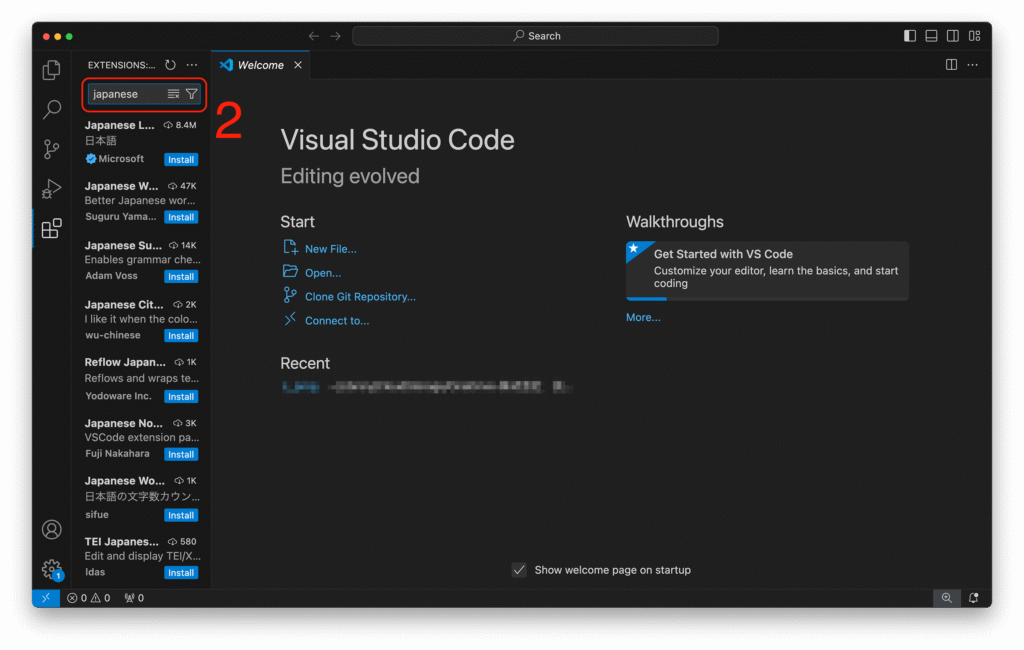Split the editor to the right

[x=952, y=65]
